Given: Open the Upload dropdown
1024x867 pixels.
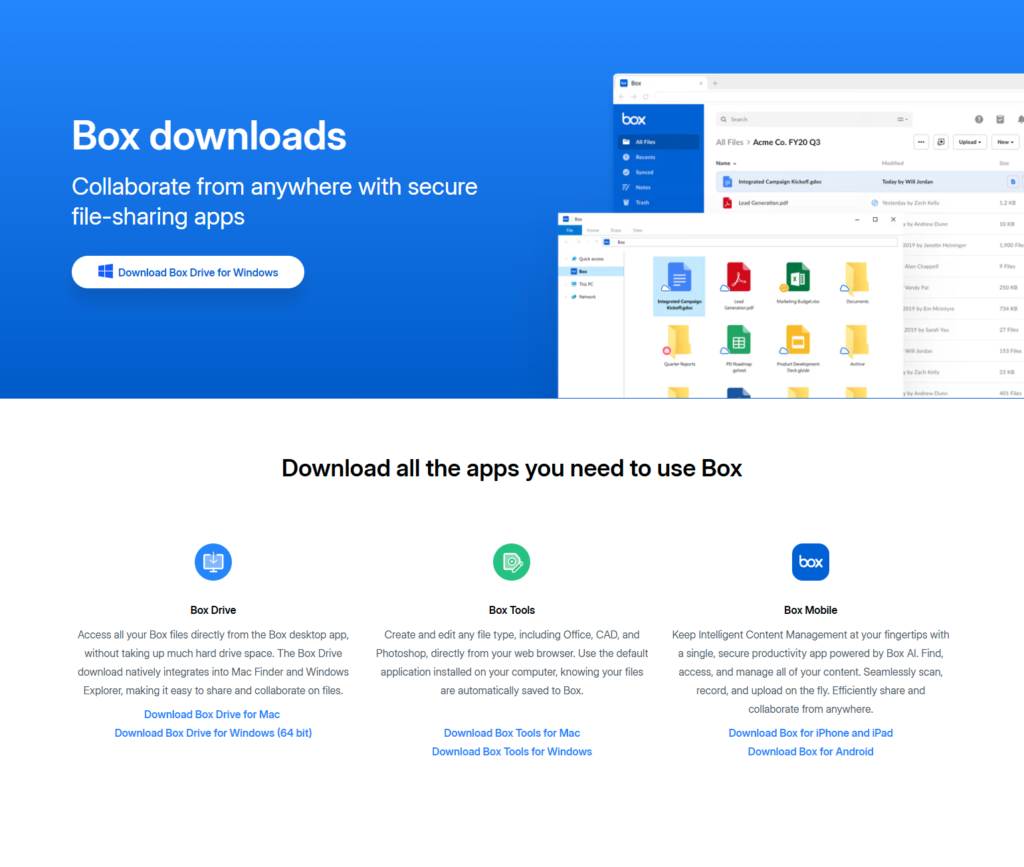Looking at the screenshot, I should tap(969, 142).
